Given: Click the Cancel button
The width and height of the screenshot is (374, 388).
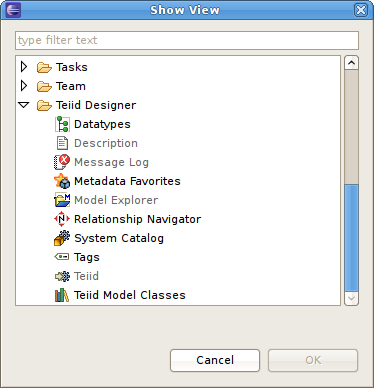Looking at the screenshot, I should 215,360.
